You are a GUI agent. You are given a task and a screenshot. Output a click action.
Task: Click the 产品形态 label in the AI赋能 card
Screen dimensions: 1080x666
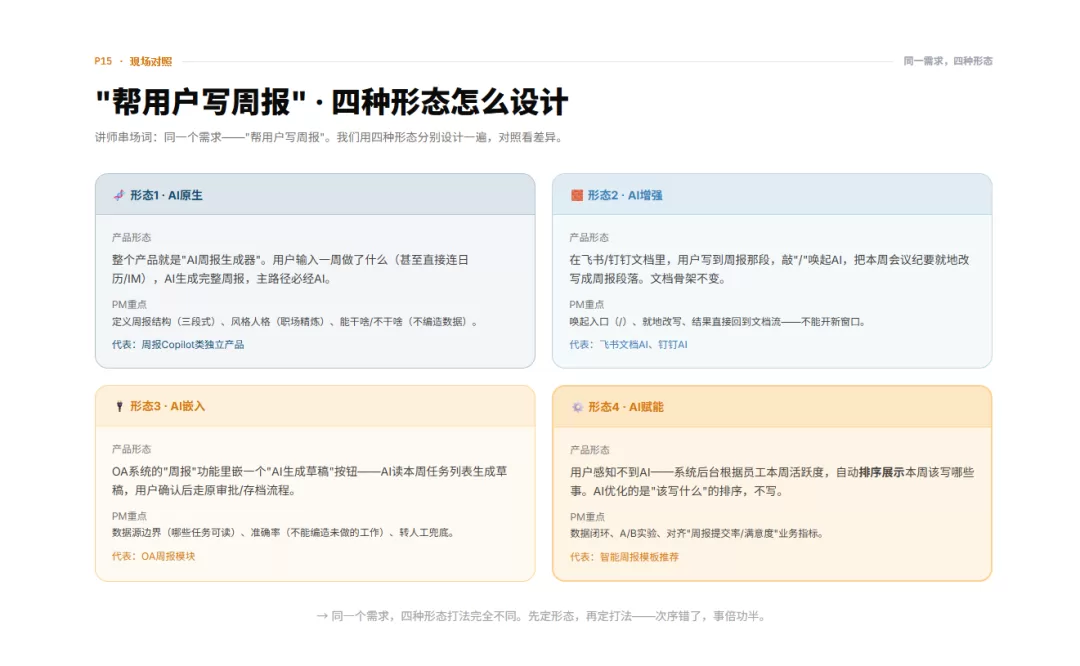pos(590,450)
